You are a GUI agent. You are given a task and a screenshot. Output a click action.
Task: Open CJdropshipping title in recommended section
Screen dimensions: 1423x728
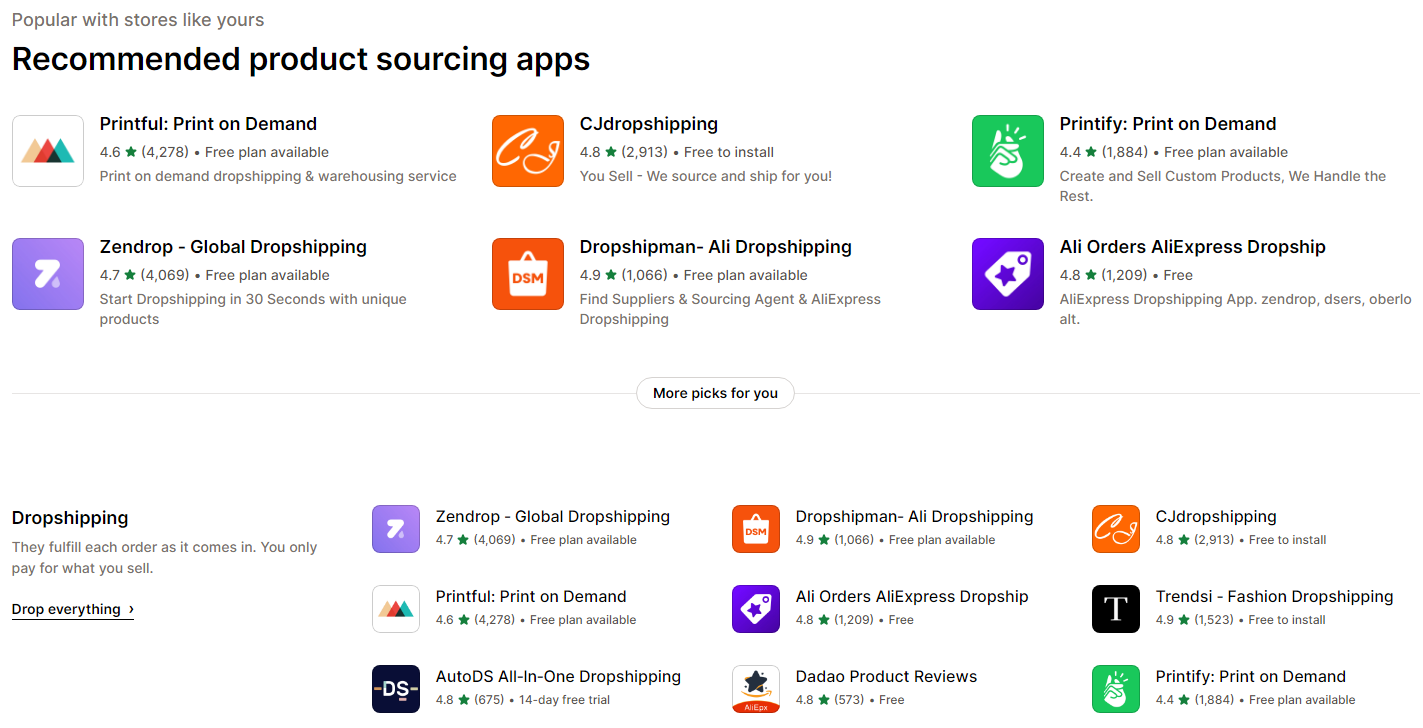[649, 124]
